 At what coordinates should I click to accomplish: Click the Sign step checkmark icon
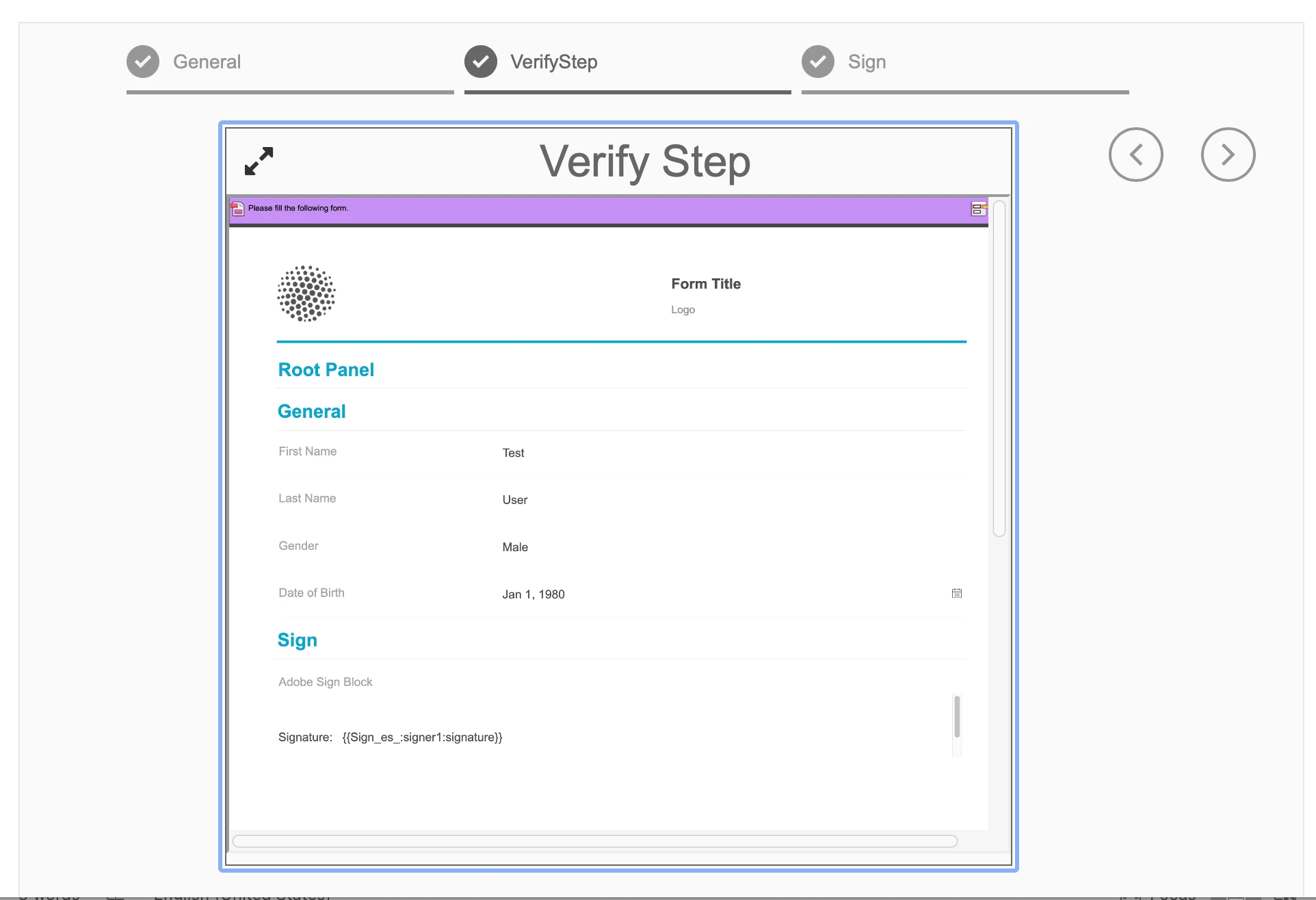pos(818,62)
